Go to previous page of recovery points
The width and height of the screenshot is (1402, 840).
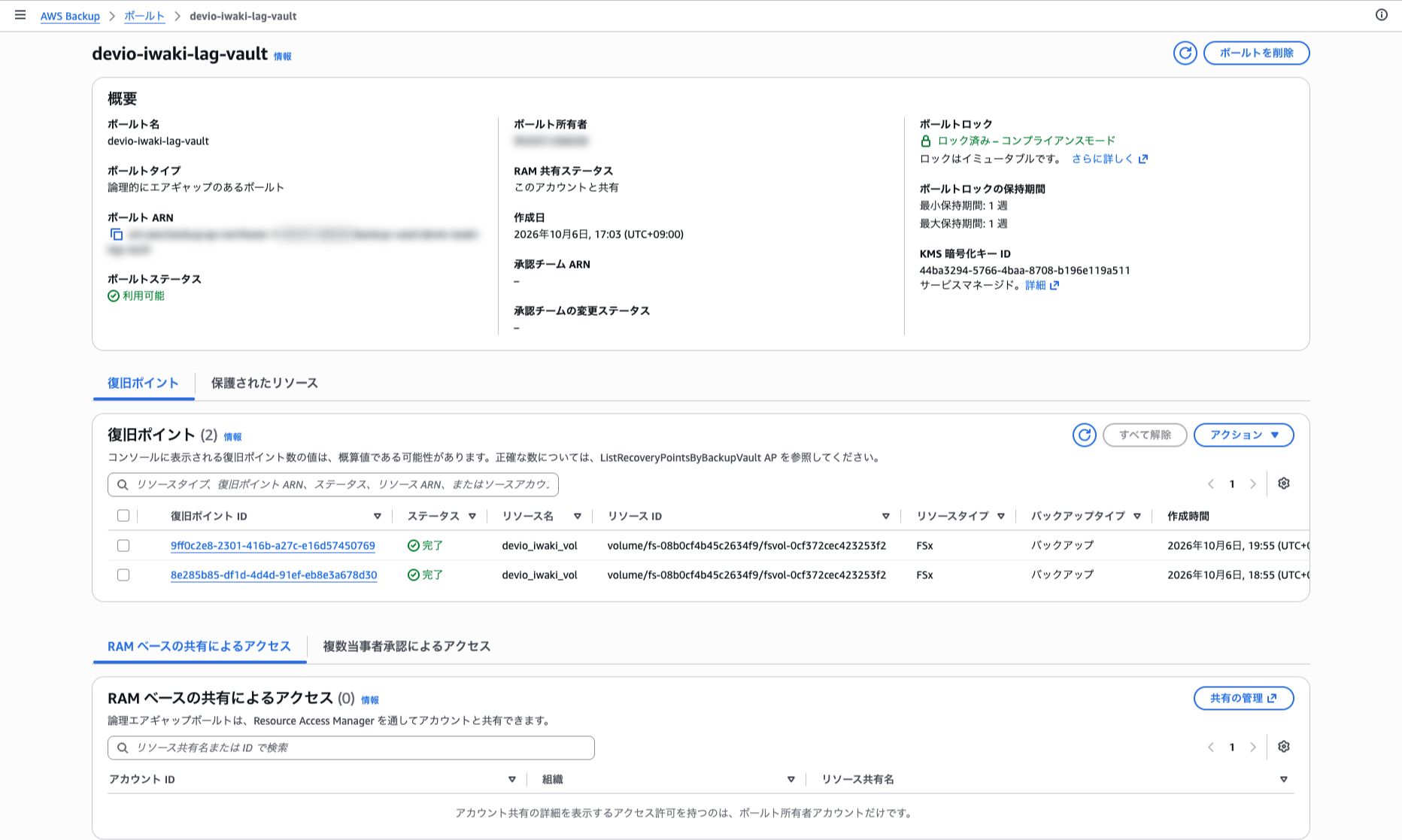[1211, 484]
